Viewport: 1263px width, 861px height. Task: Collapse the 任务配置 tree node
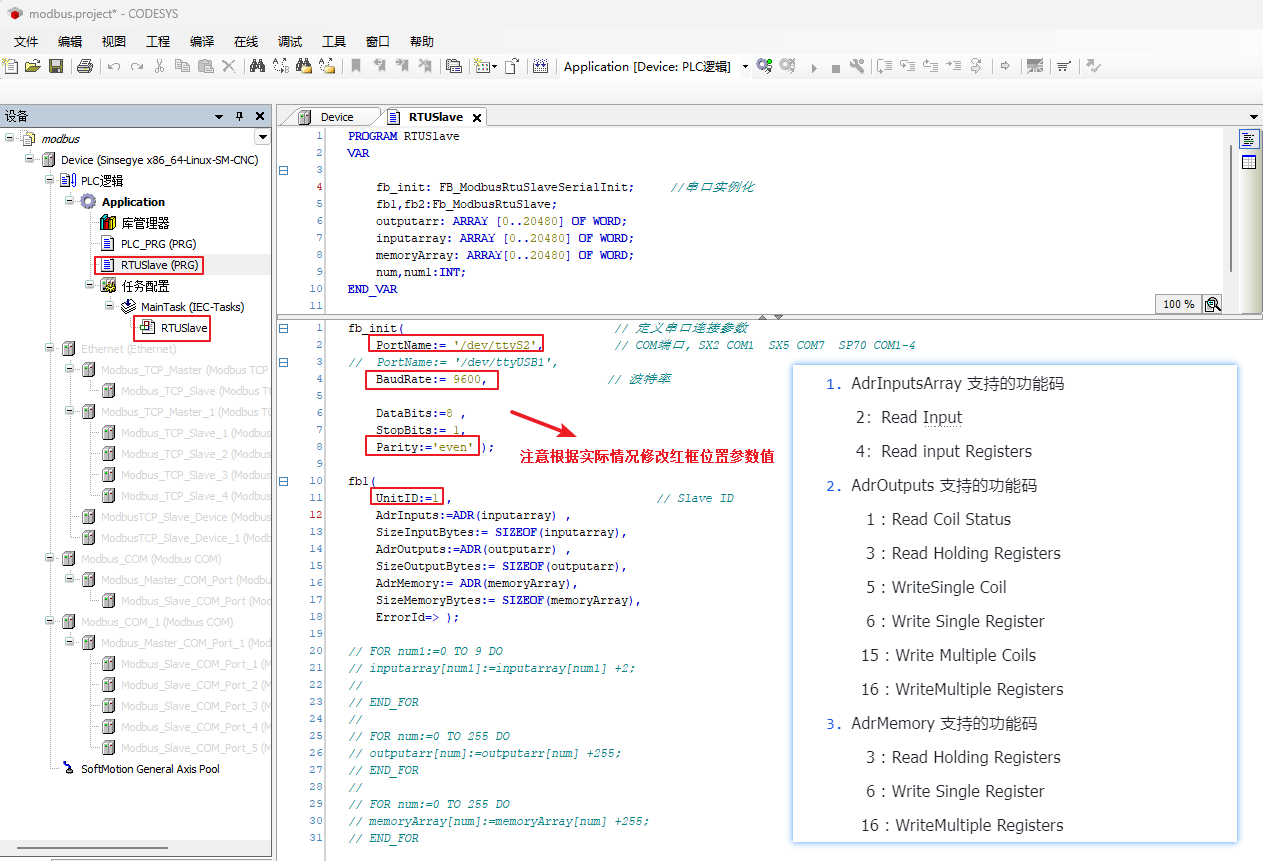90,286
